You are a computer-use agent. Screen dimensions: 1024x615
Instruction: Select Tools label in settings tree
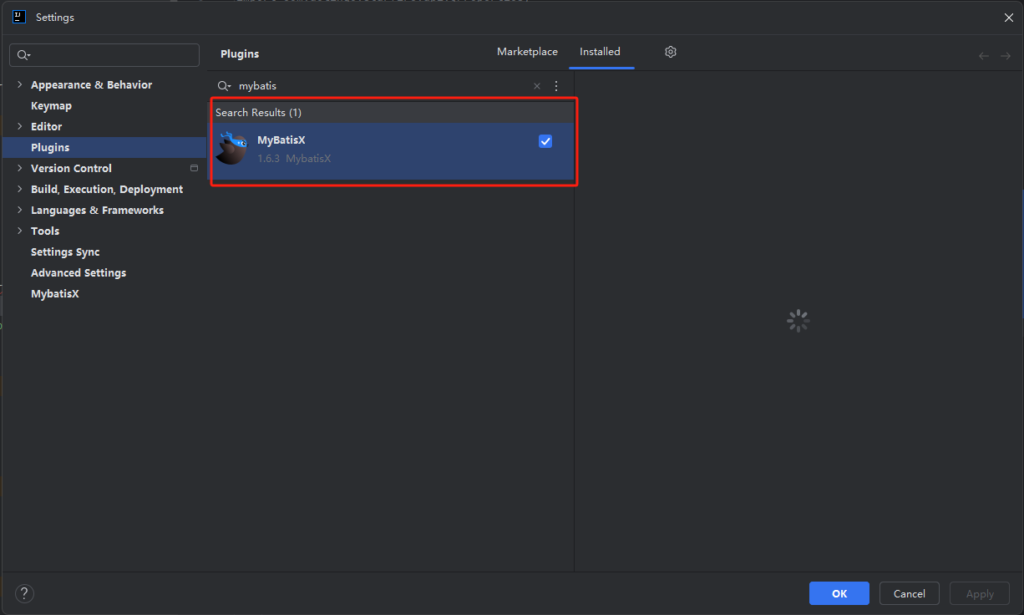coord(45,231)
